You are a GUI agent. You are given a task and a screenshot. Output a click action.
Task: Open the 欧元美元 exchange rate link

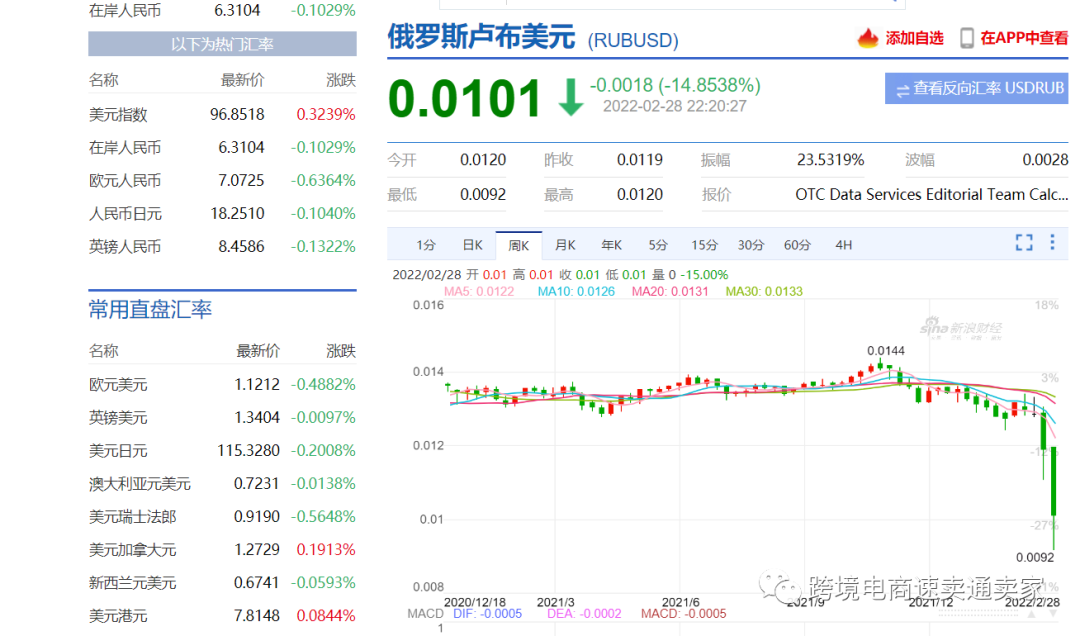[x=116, y=384]
